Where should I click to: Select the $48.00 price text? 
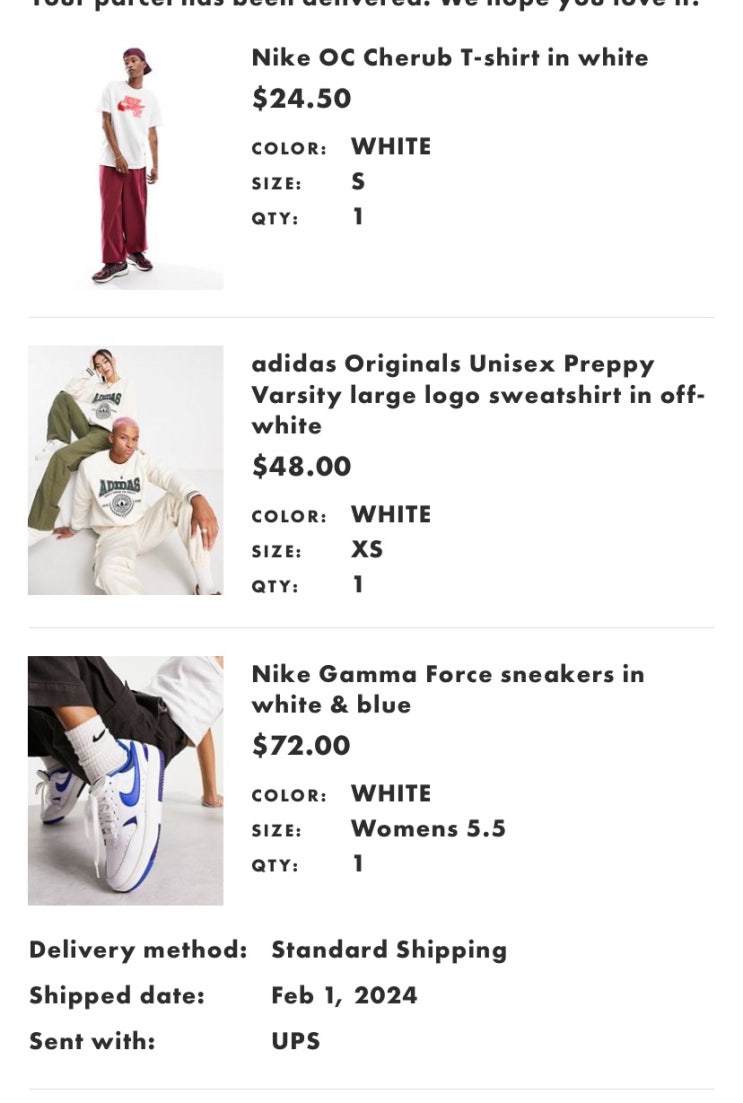[301, 466]
